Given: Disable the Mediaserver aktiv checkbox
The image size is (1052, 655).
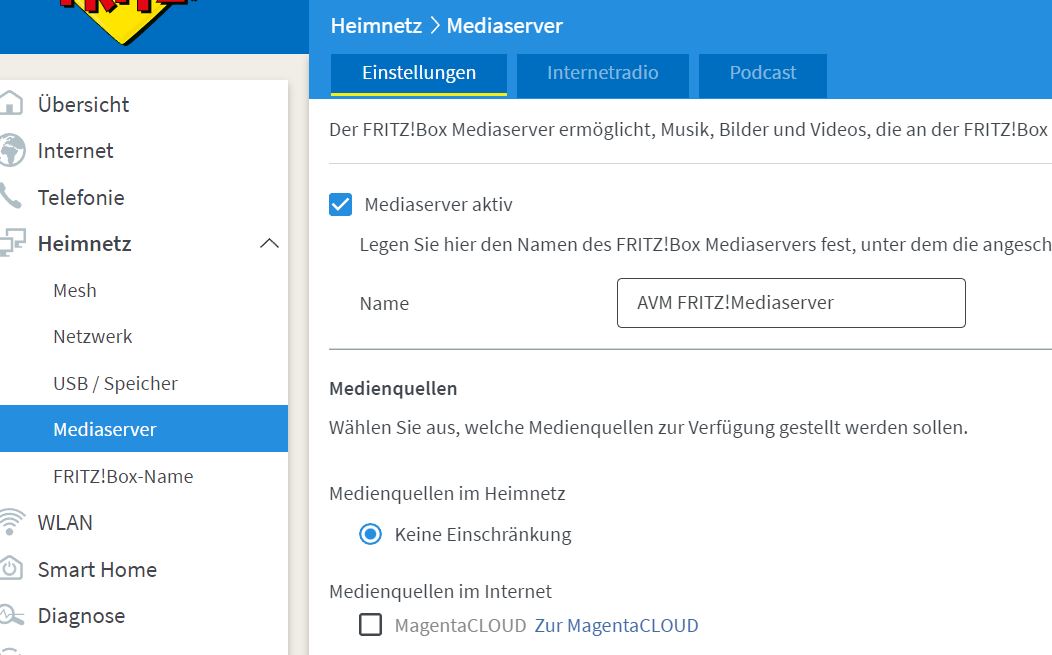Looking at the screenshot, I should pos(341,204).
